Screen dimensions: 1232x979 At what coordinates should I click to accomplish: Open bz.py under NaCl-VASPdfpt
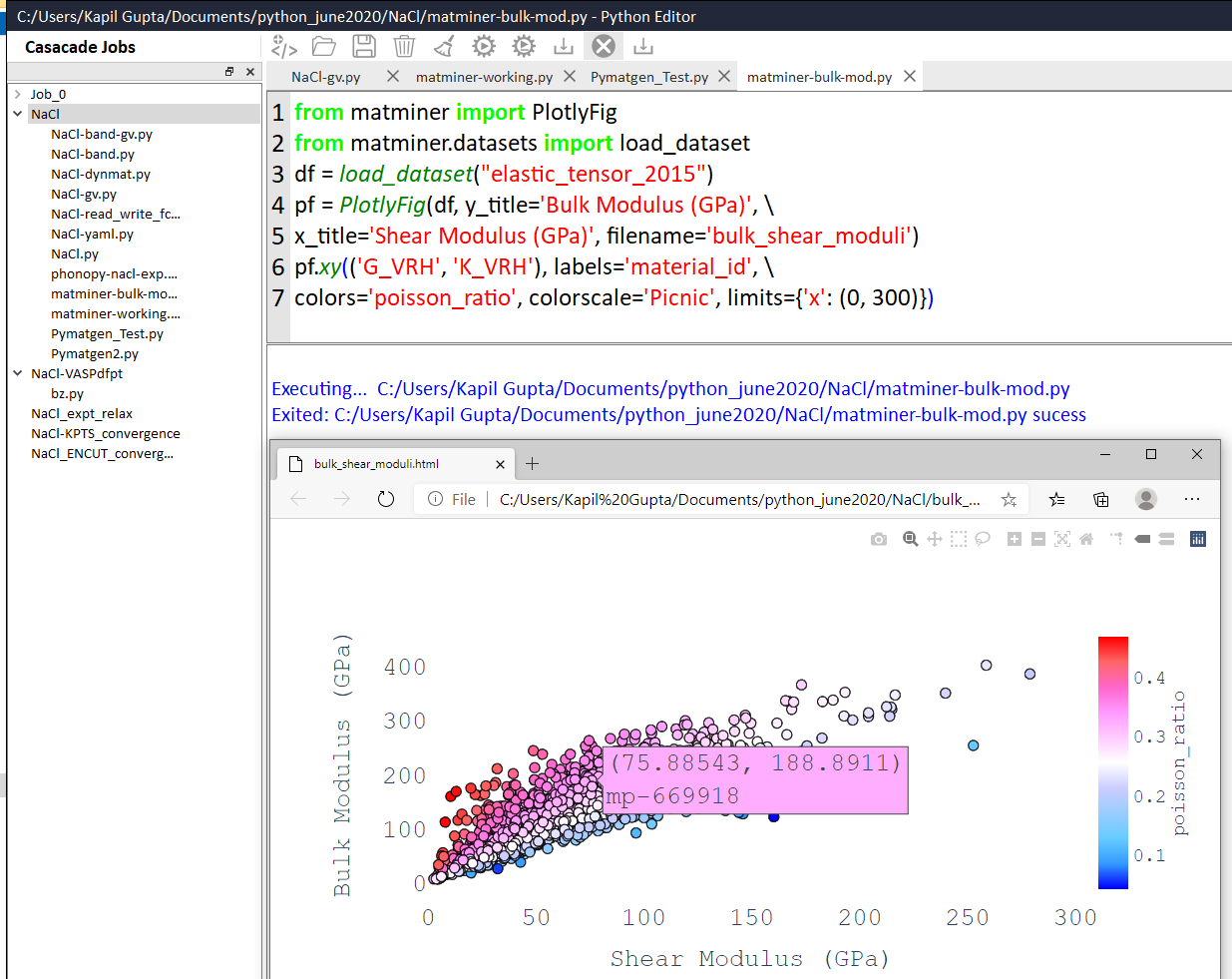point(67,394)
